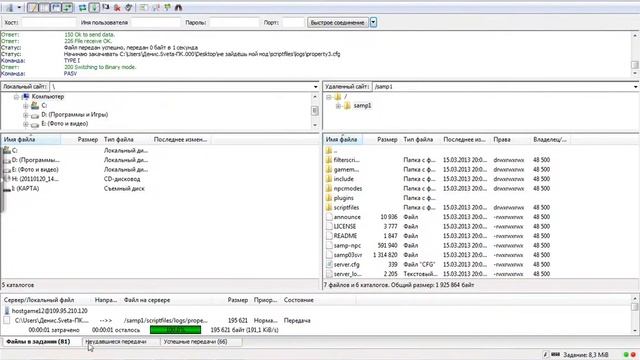Expand the samp1 remote tree node

[x=338, y=106]
